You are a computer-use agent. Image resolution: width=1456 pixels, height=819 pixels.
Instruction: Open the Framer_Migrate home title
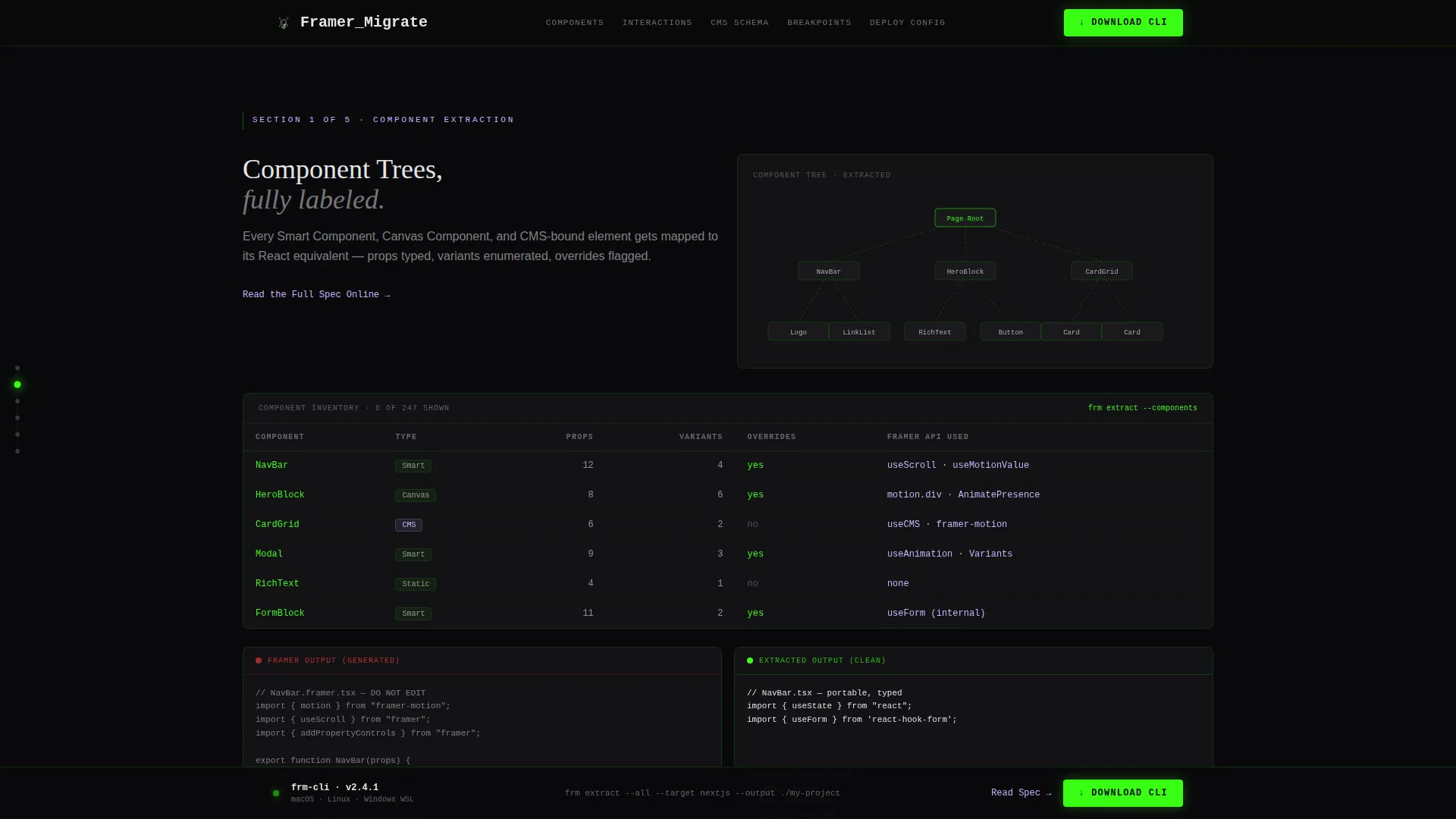tap(363, 22)
